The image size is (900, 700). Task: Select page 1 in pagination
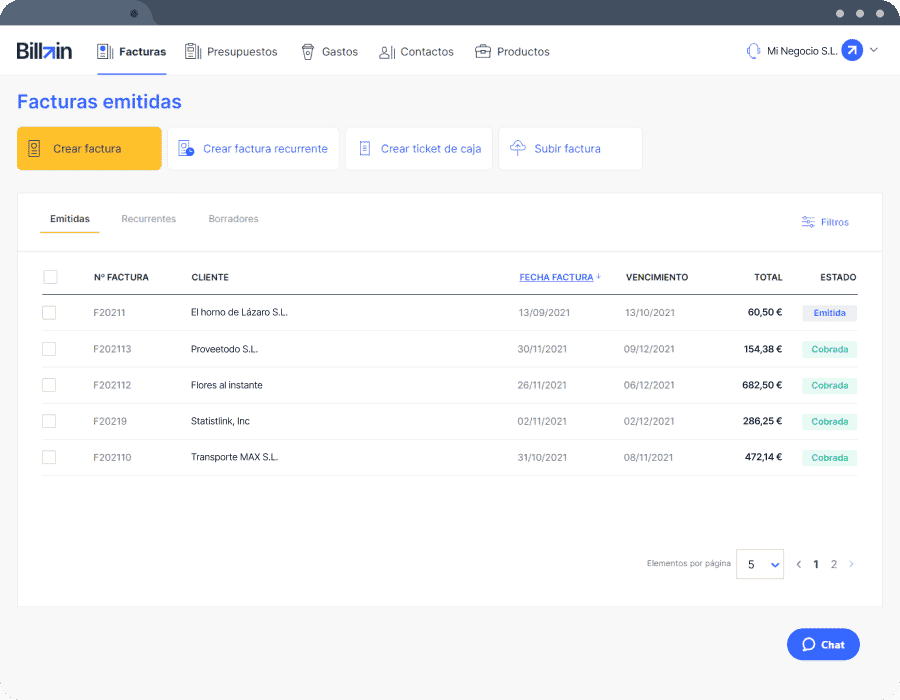coord(816,565)
